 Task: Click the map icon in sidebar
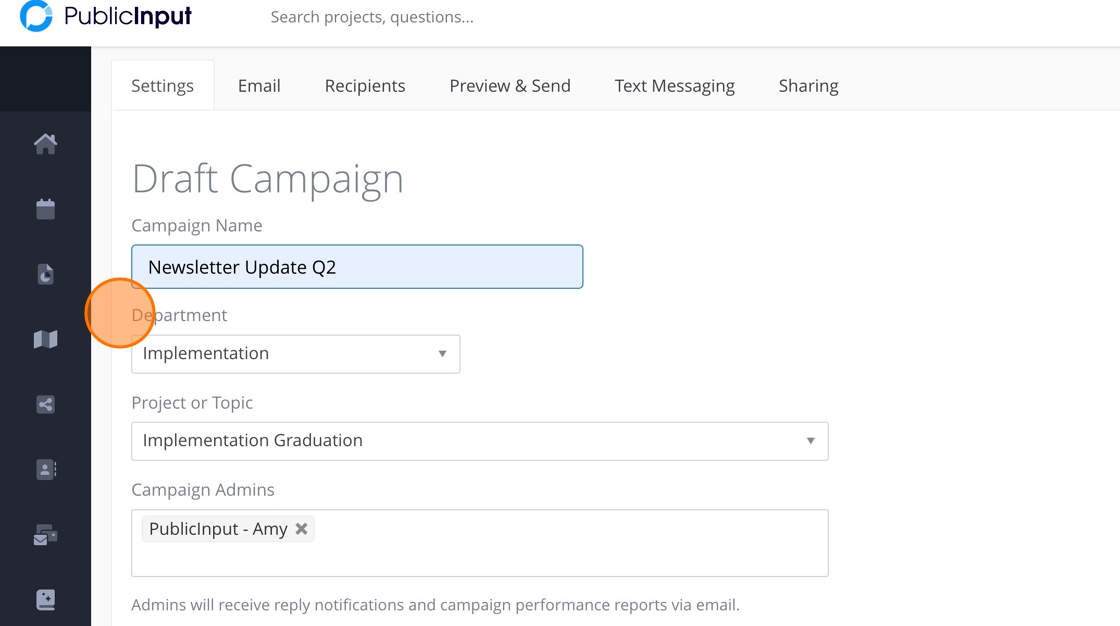click(45, 340)
